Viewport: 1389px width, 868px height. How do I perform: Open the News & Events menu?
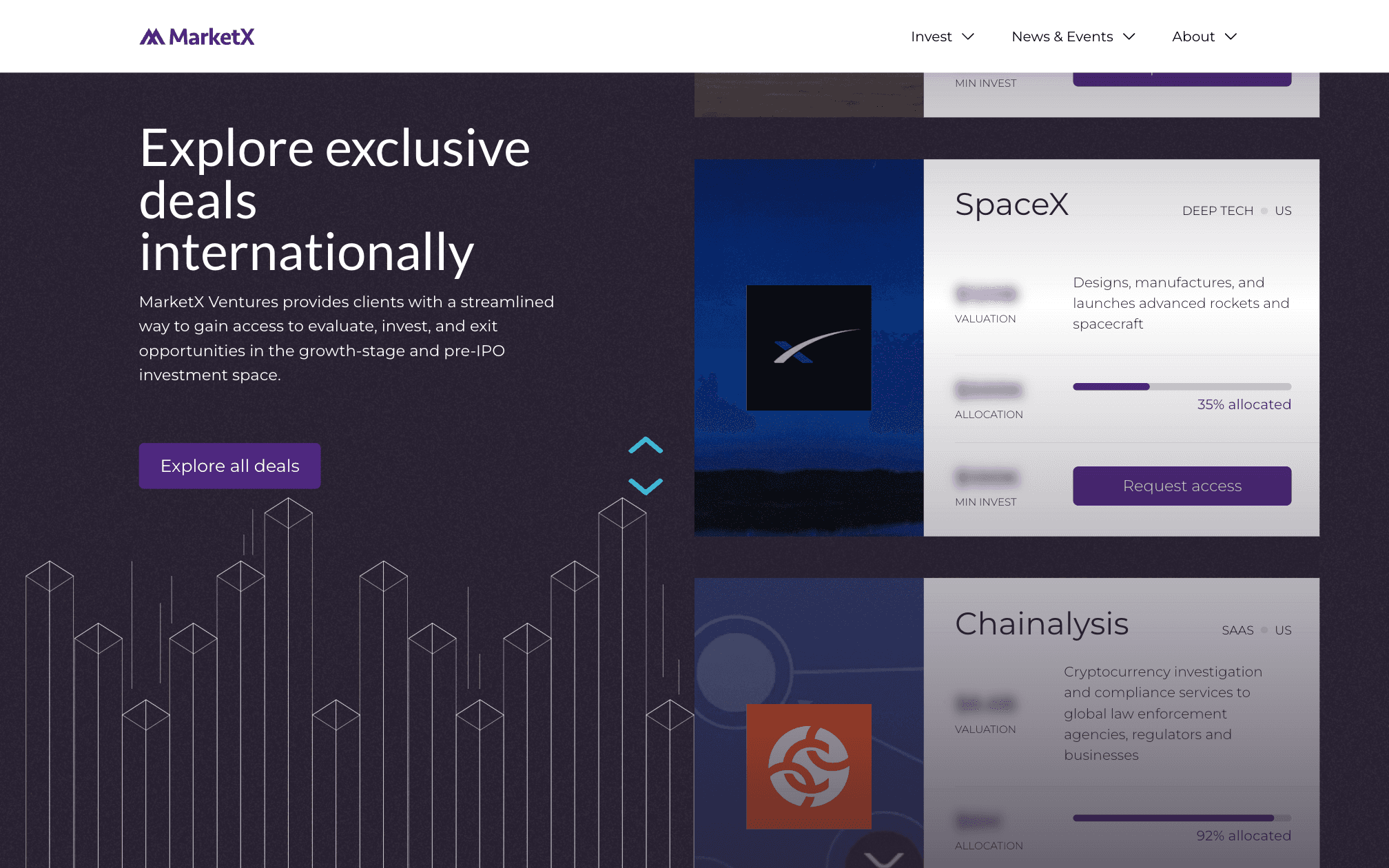coord(1062,37)
